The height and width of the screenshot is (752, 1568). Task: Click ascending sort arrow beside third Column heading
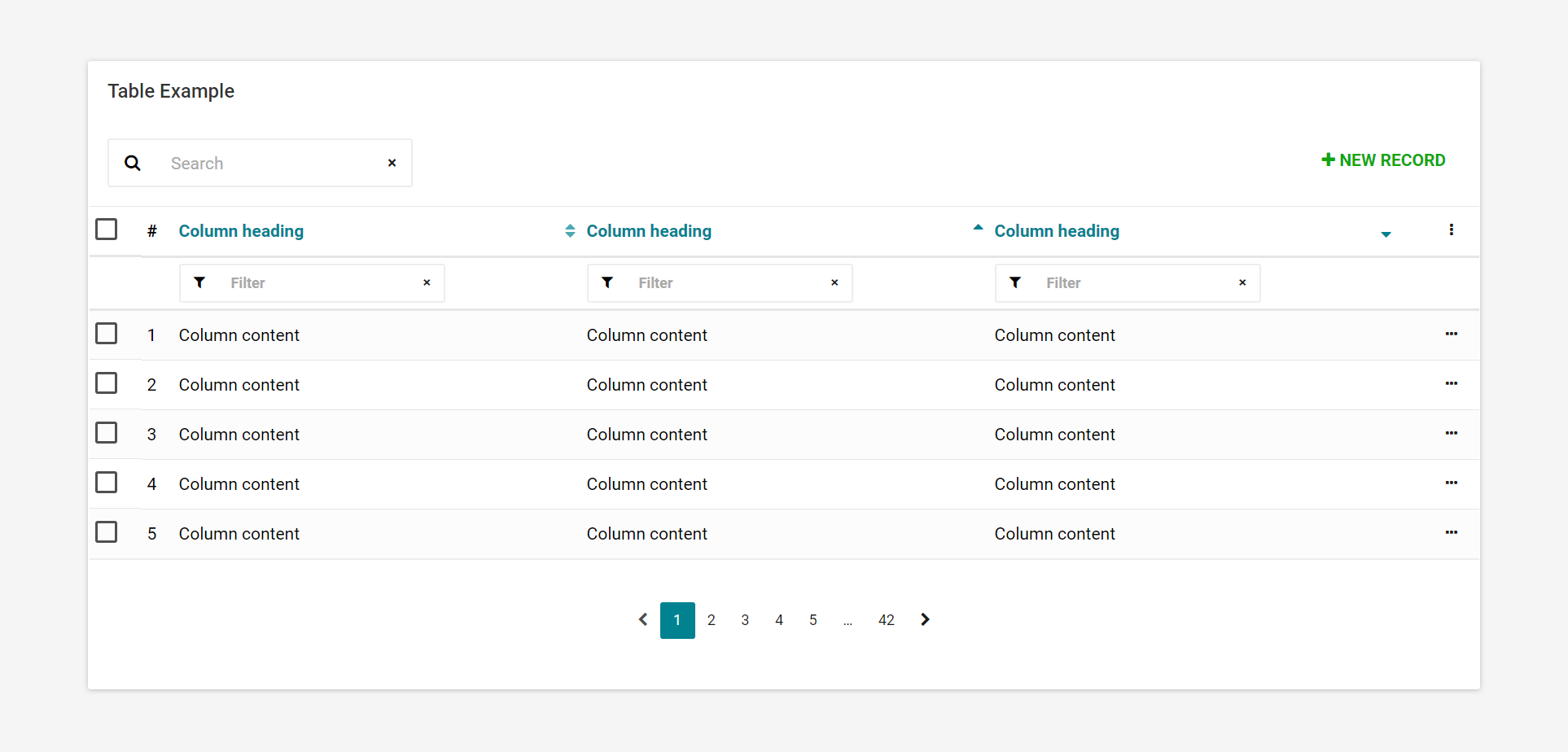(x=978, y=229)
